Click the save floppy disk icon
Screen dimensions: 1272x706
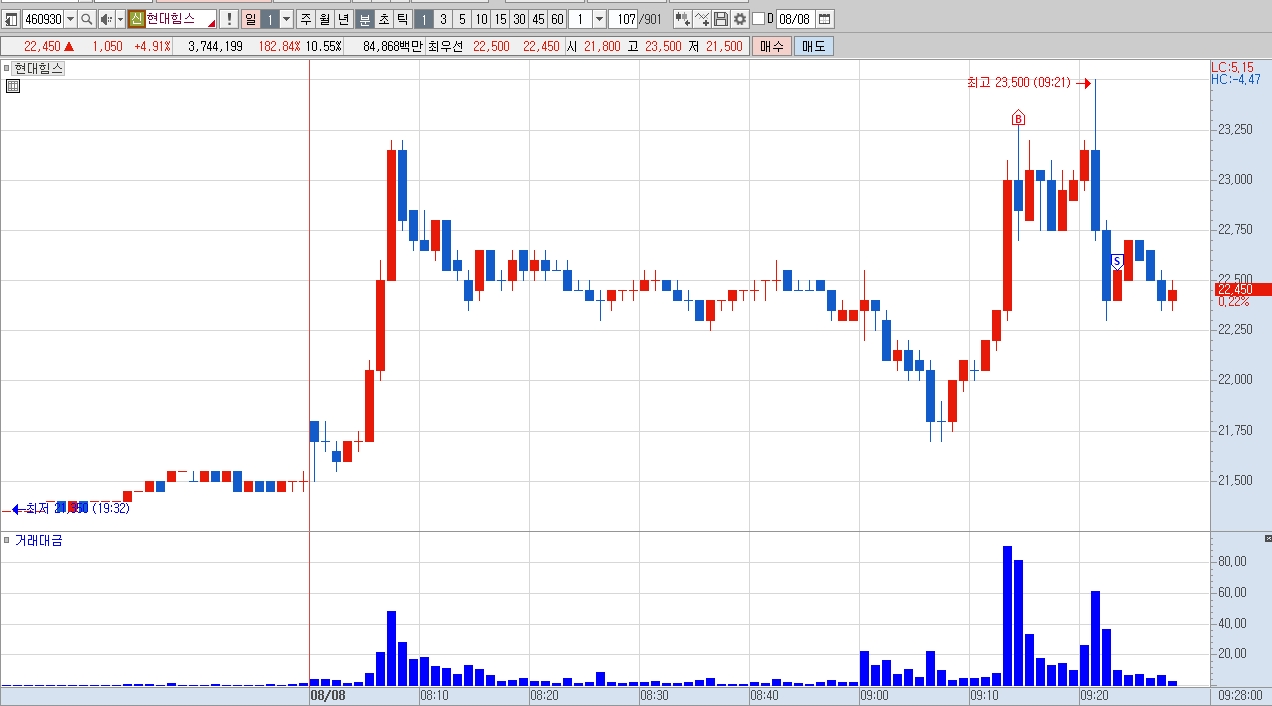pyautogui.click(x=721, y=19)
